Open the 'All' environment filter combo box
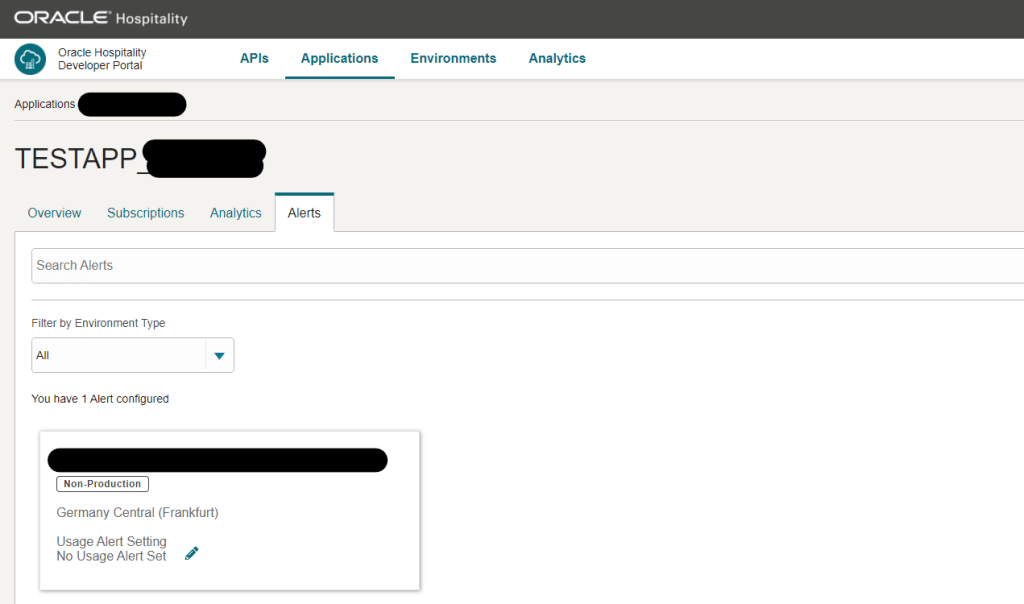The height and width of the screenshot is (604, 1024). pos(118,355)
